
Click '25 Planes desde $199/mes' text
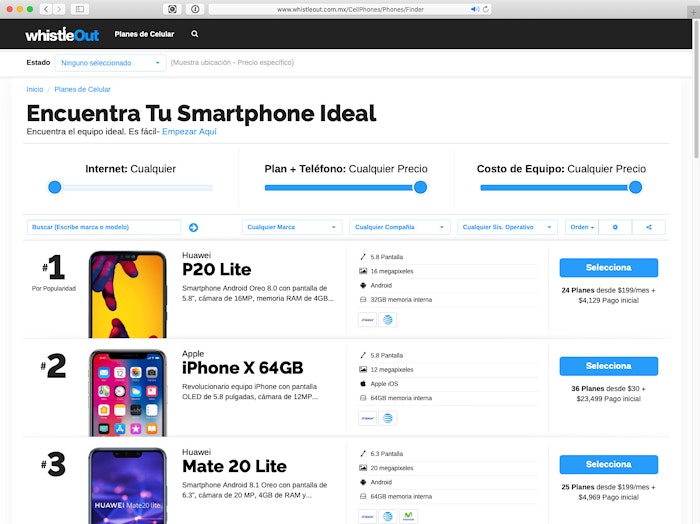coord(608,487)
